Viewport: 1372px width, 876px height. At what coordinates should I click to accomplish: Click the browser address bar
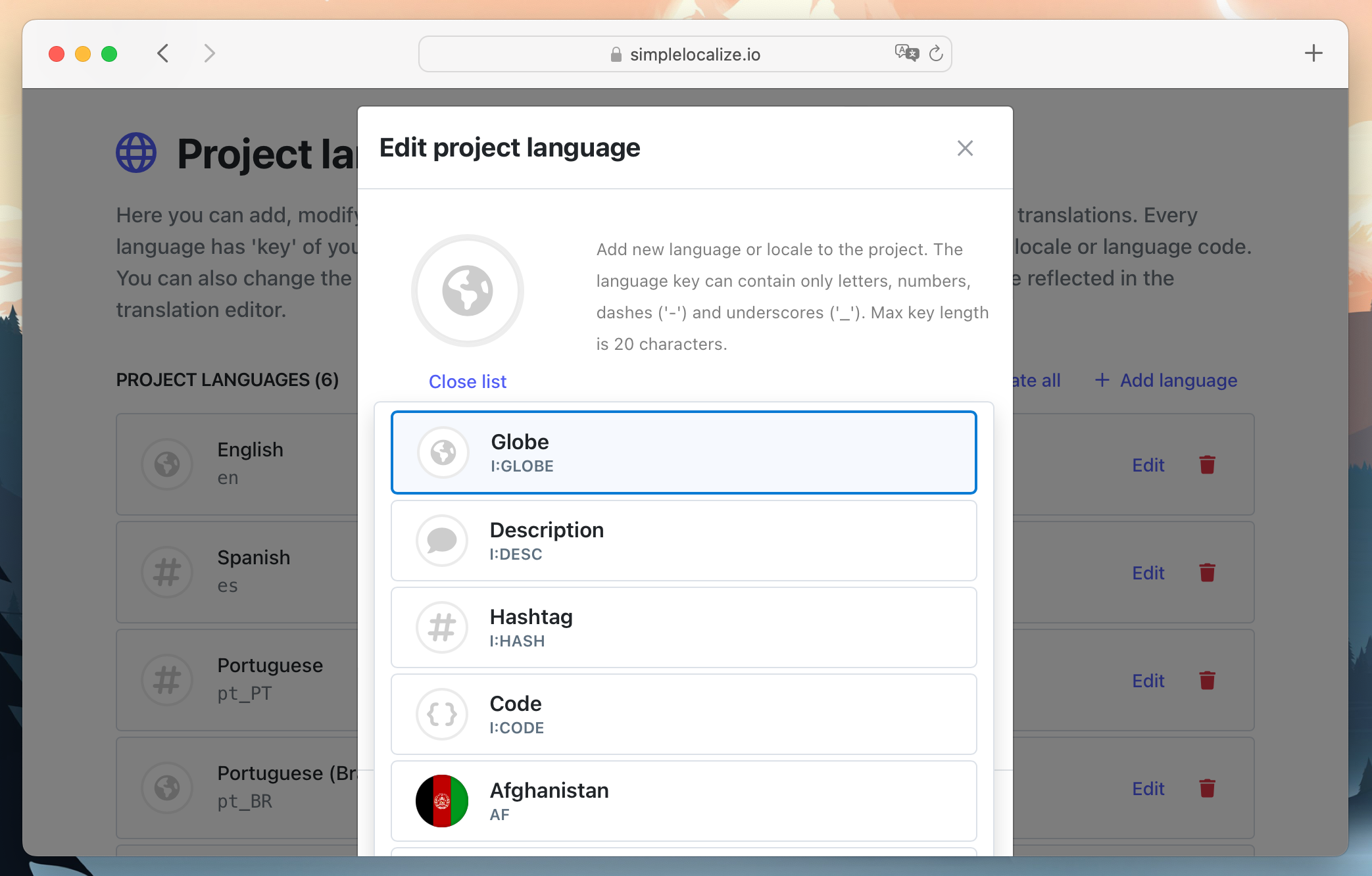[x=686, y=54]
